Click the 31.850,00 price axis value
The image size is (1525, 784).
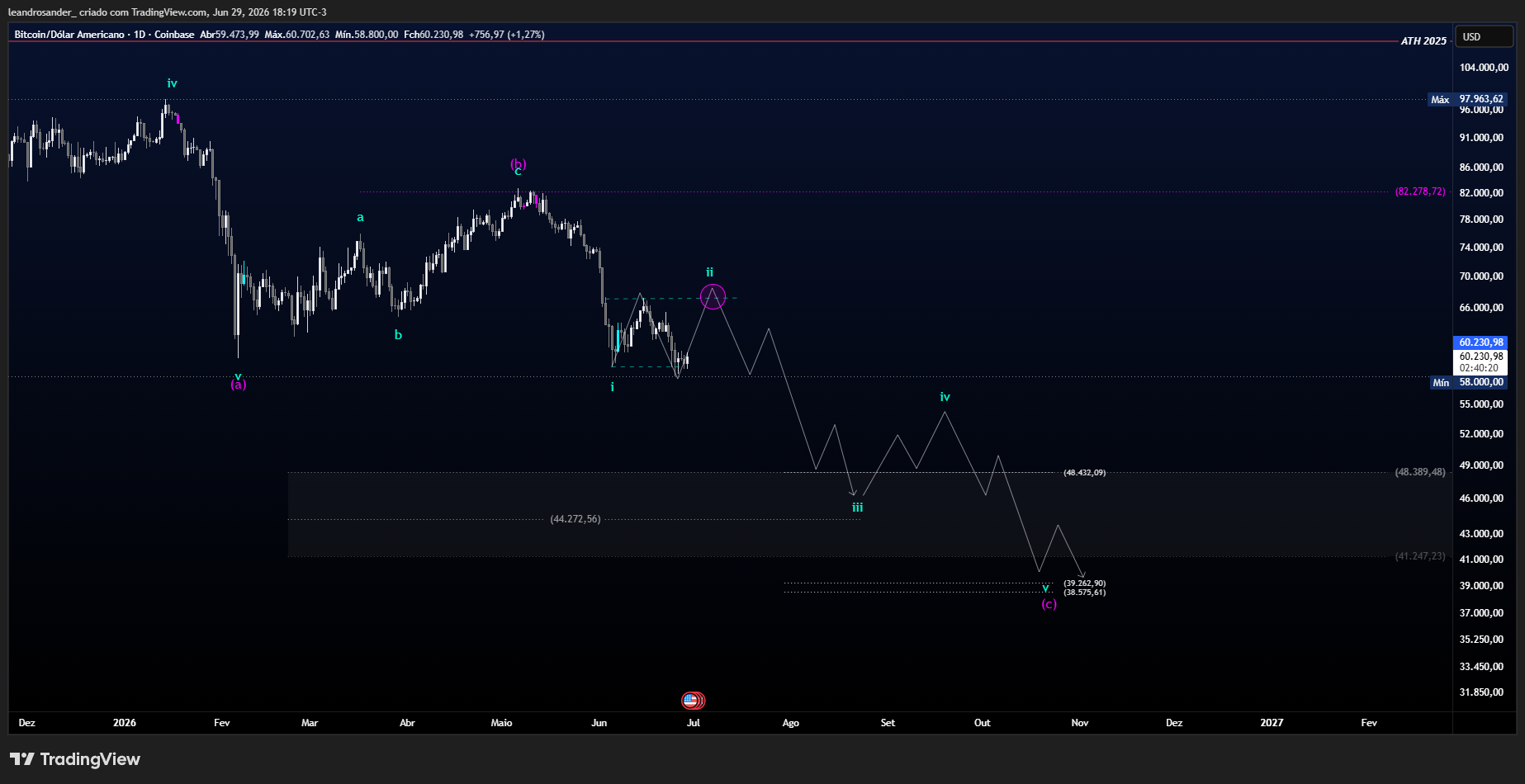click(1481, 692)
